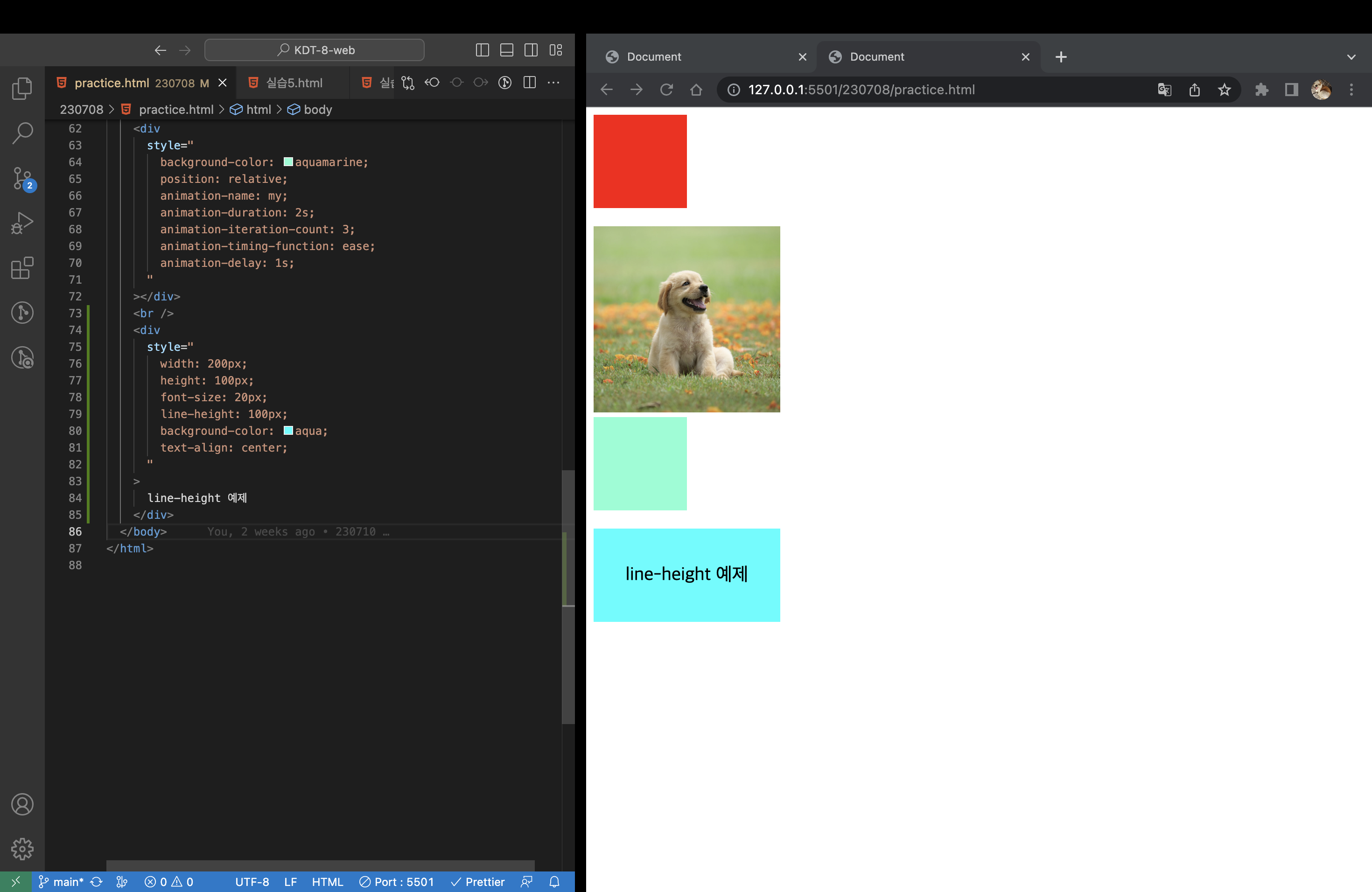Click Prettier formatter status

point(478,882)
